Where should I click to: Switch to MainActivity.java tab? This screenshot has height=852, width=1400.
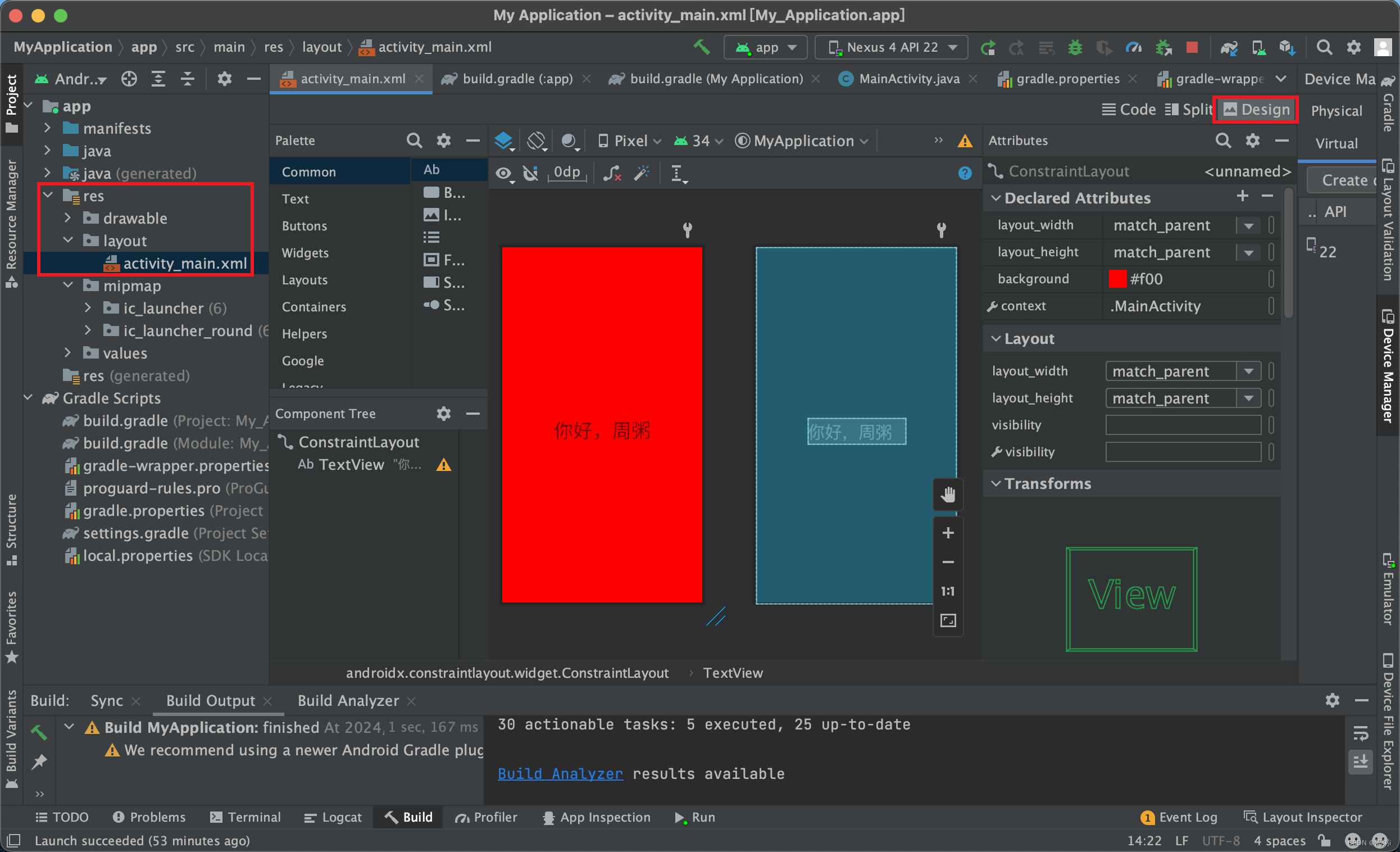coord(908,79)
